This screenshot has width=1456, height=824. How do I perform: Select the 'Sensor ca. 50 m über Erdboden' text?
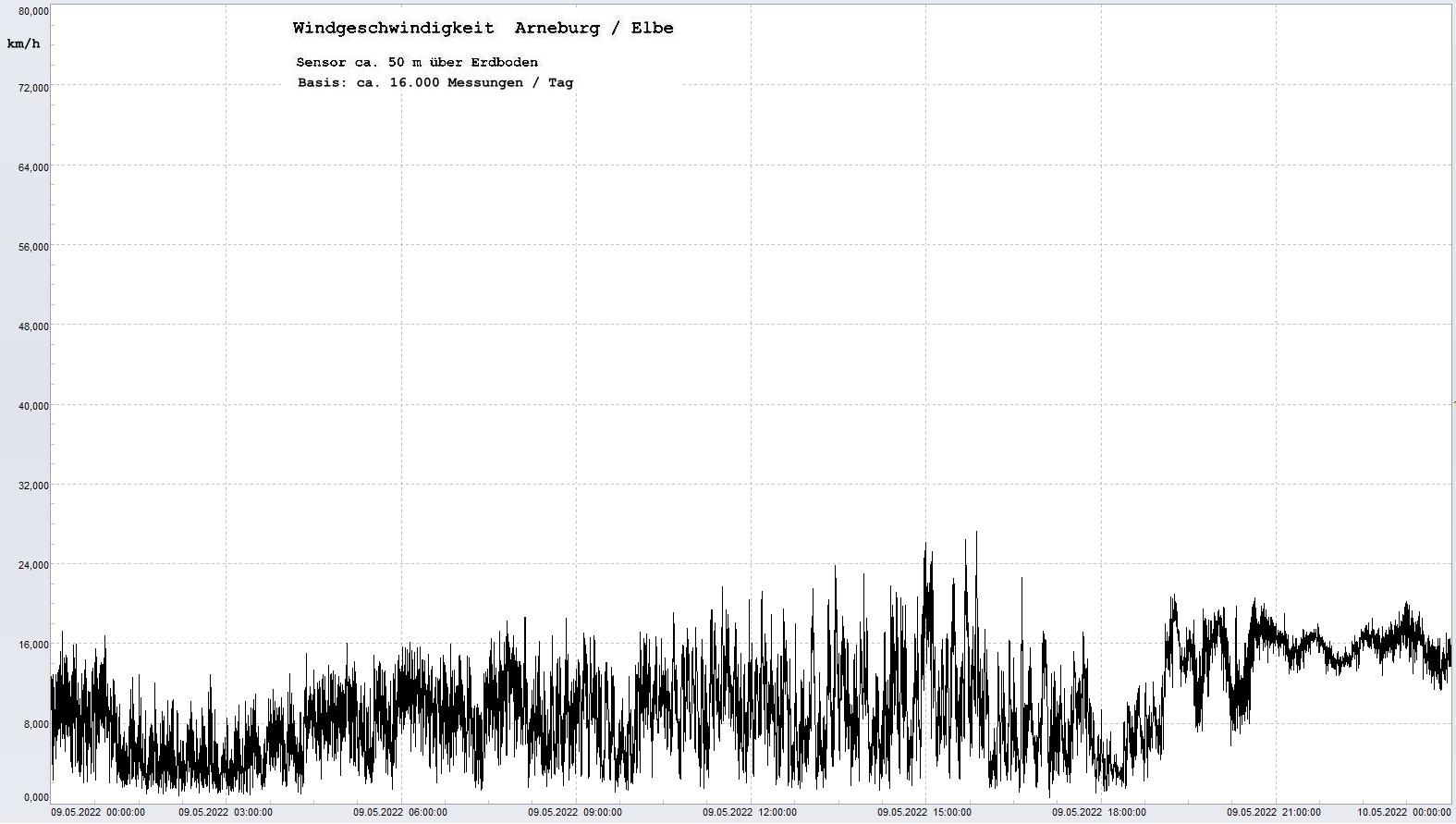tap(417, 62)
